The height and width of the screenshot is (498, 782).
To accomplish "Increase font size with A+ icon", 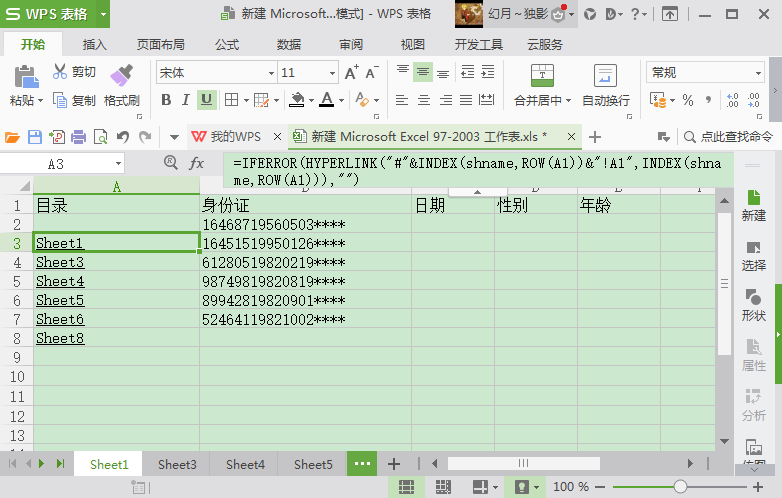I will (x=351, y=73).
